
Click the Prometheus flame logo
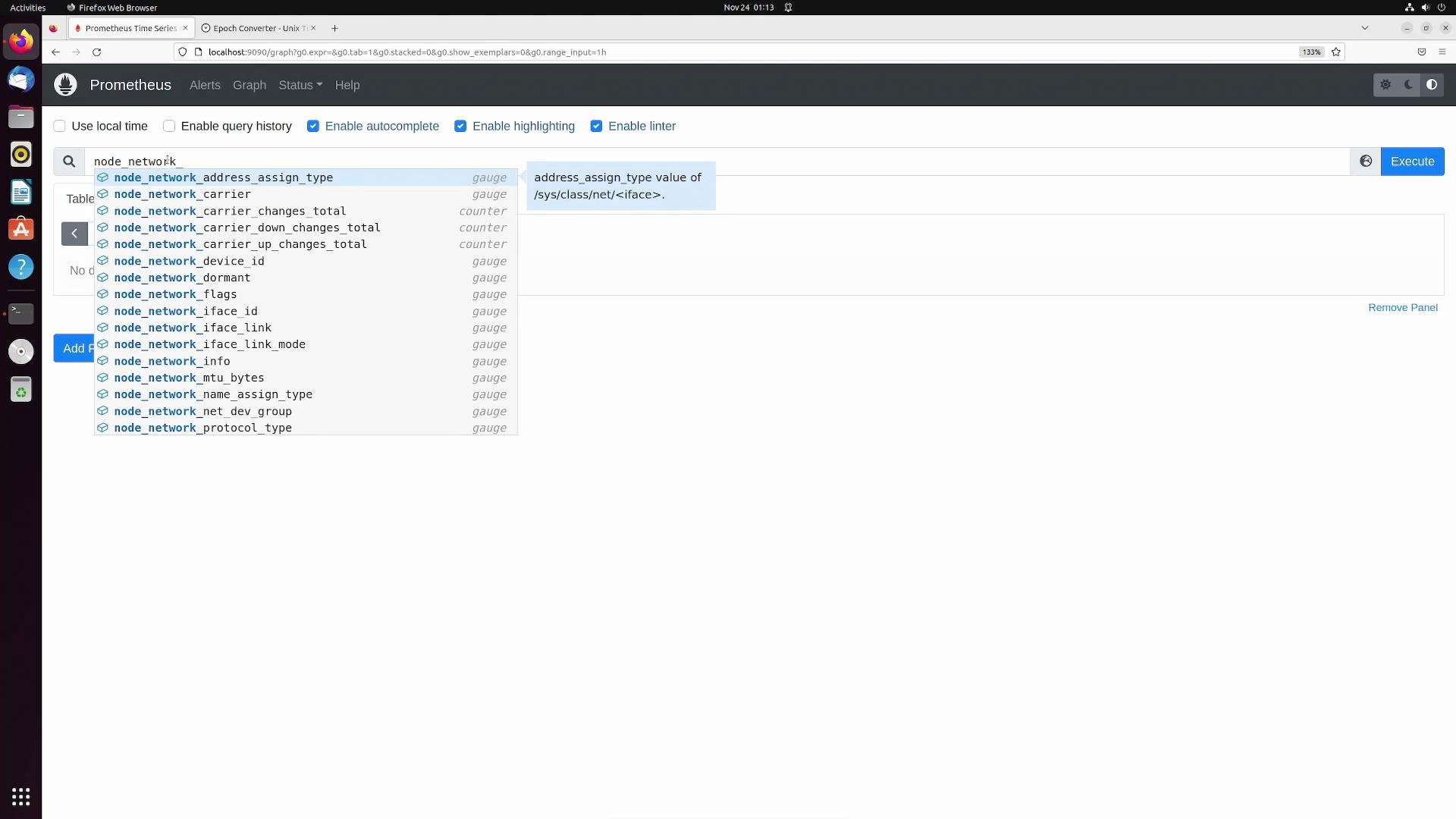click(65, 85)
